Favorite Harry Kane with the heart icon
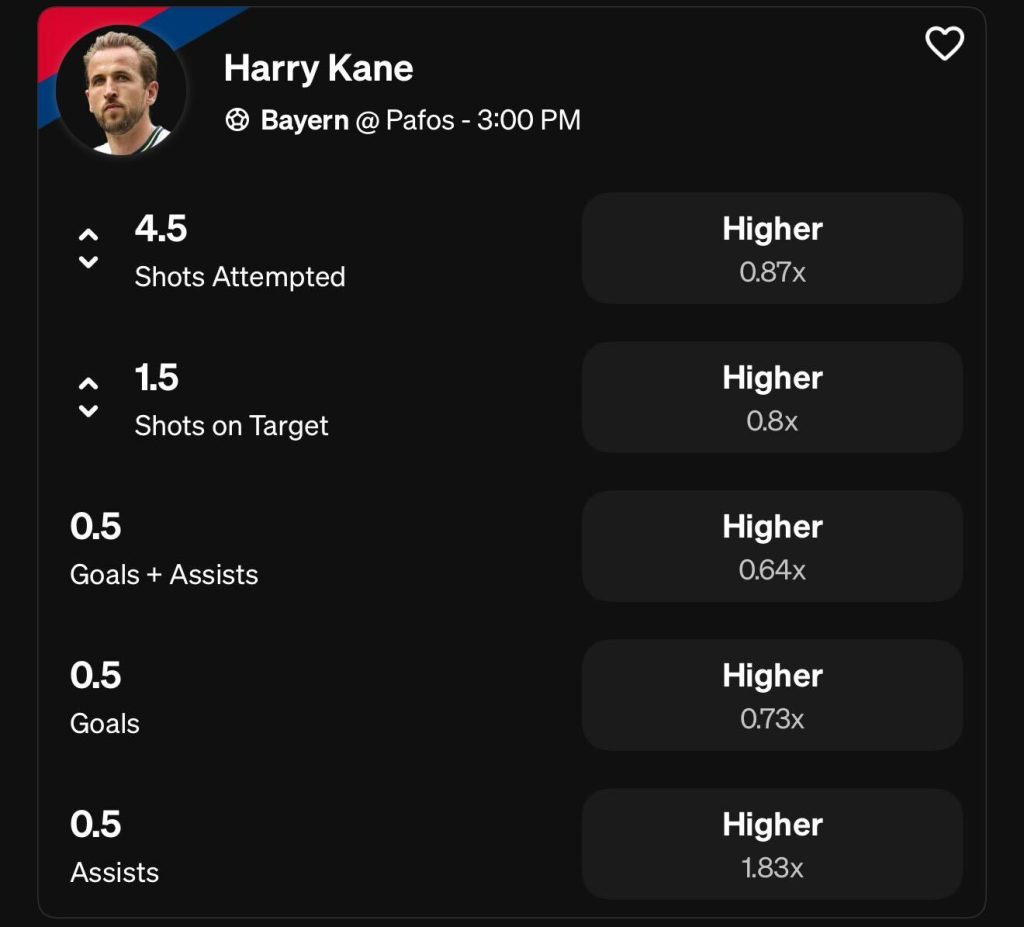The image size is (1024, 927). (944, 44)
